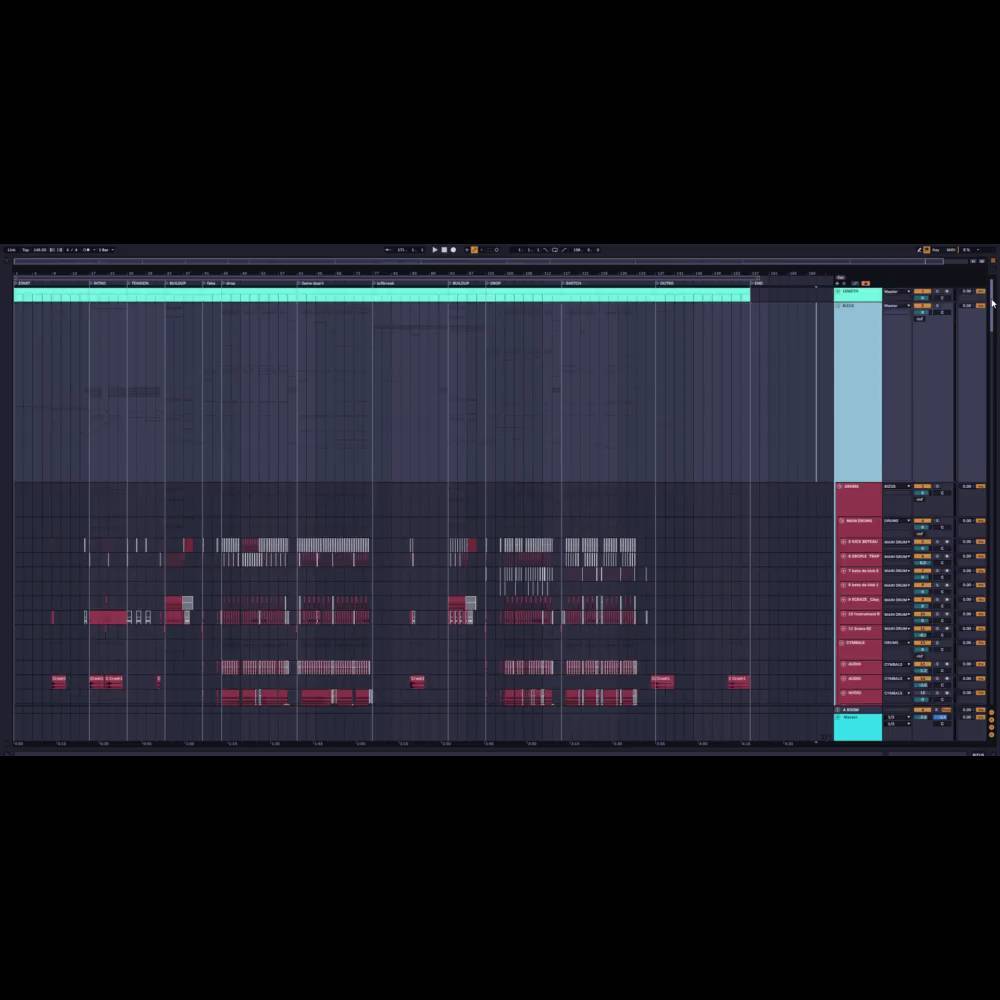Select the DROP locator marker
This screenshot has width=1000, height=1000.
click(x=495, y=283)
